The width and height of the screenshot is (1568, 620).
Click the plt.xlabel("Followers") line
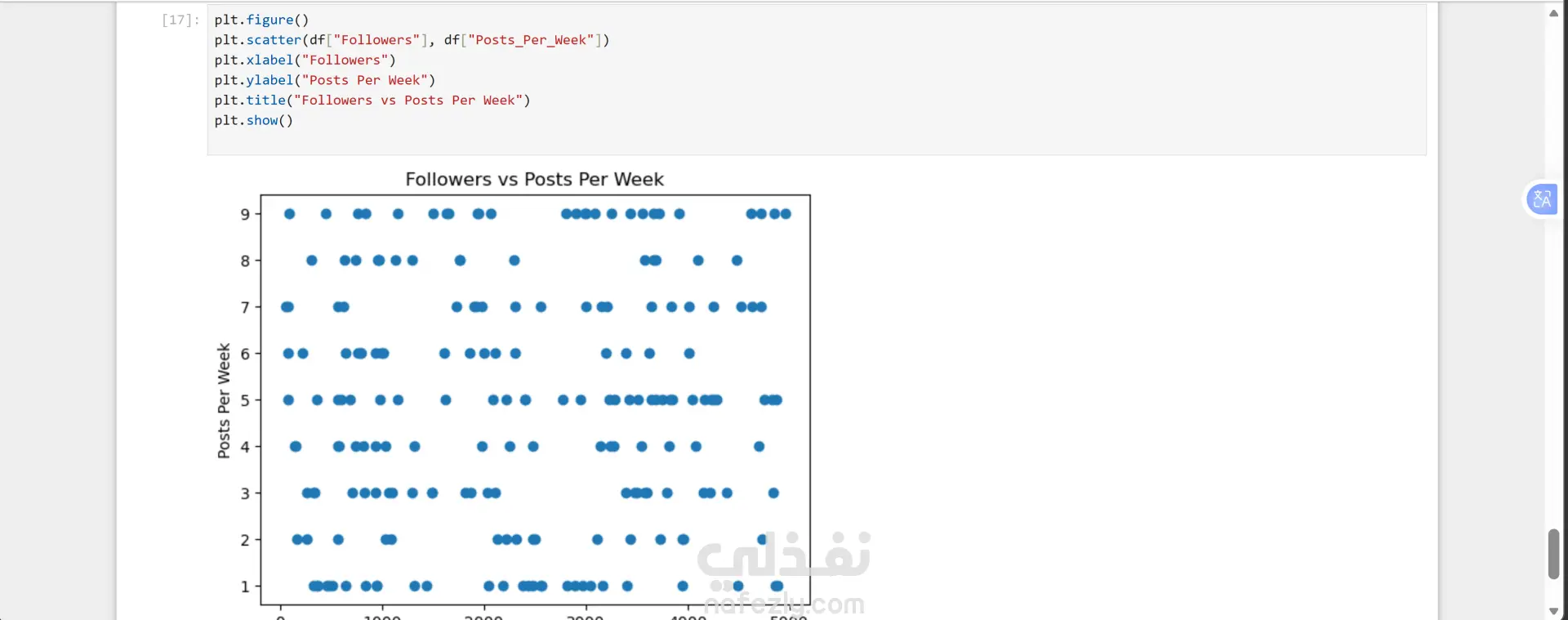click(x=305, y=60)
